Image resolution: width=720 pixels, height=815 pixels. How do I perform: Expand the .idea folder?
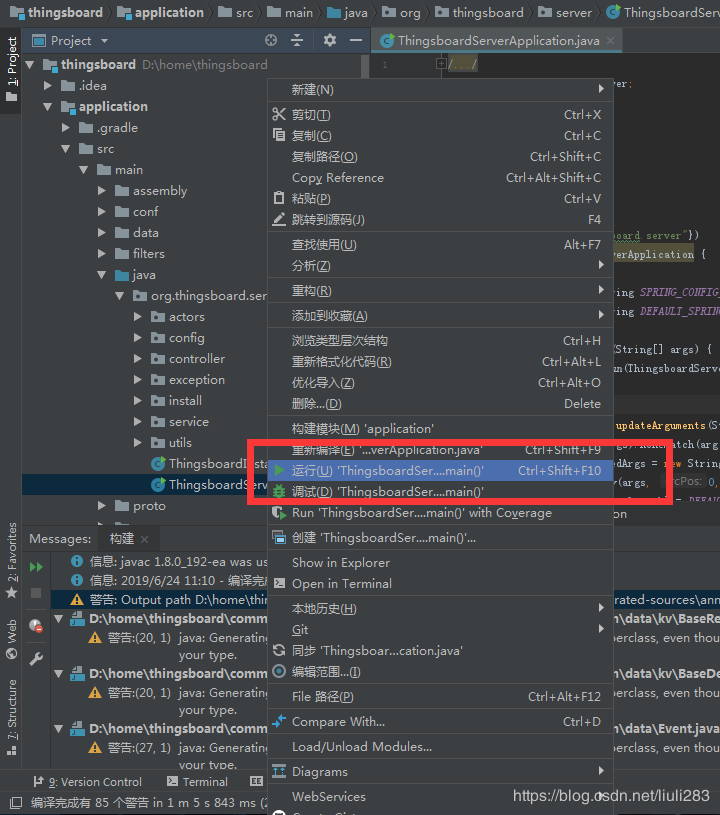click(x=48, y=85)
